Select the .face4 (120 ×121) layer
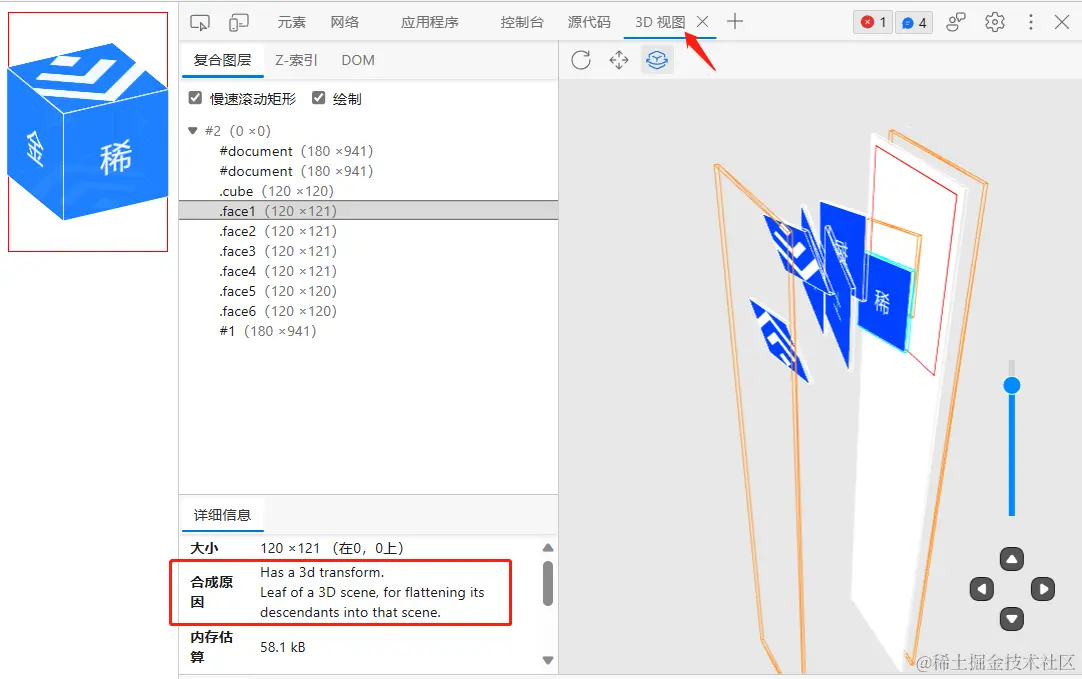Image resolution: width=1082 pixels, height=679 pixels. (368, 271)
